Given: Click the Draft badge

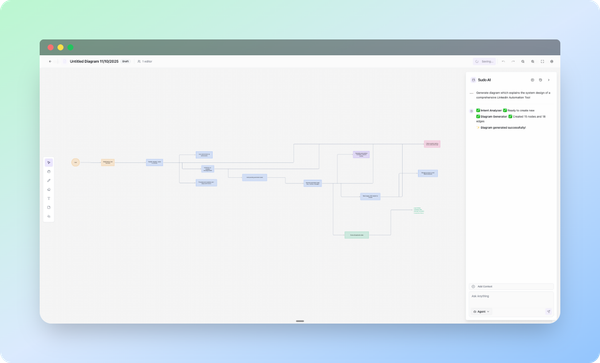Looking at the screenshot, I should [x=125, y=61].
